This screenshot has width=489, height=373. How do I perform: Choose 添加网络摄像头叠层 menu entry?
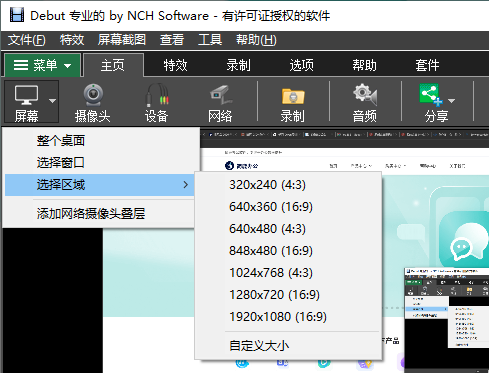(x=100, y=214)
